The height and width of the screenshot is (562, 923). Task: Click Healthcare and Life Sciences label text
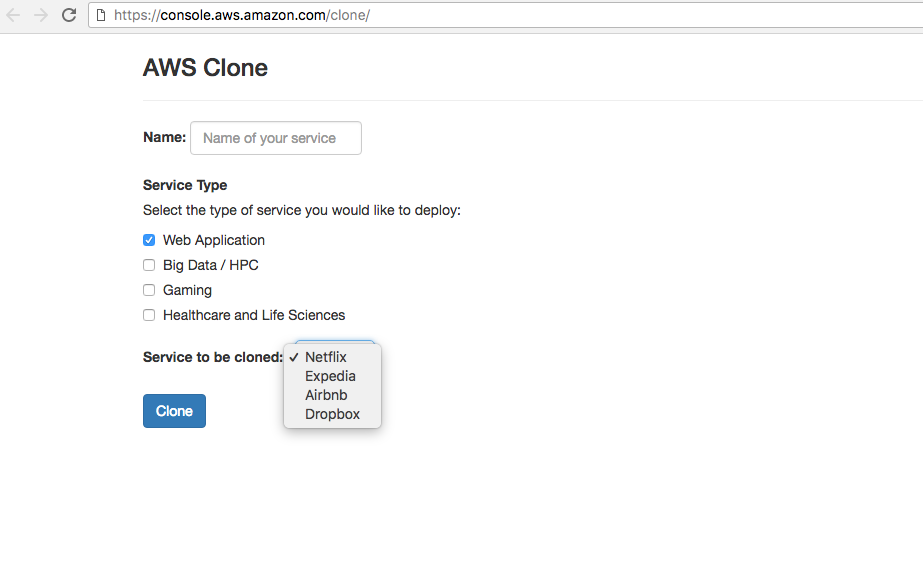point(254,315)
